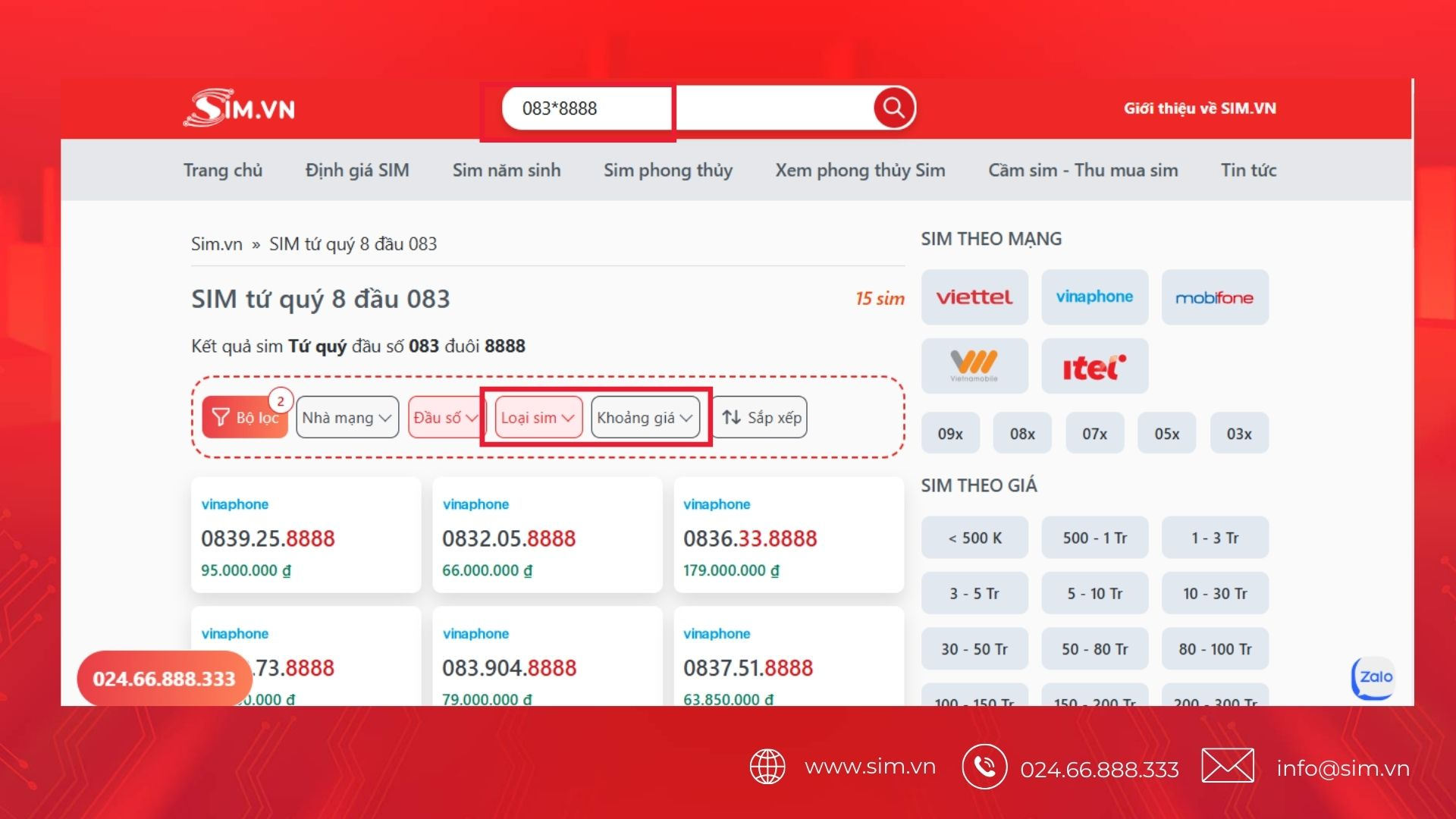Choose the 80 - 100 Tr price range
The width and height of the screenshot is (1456, 819).
[1215, 649]
